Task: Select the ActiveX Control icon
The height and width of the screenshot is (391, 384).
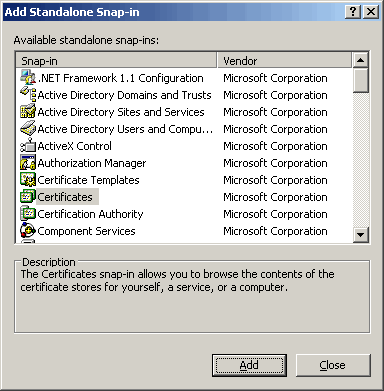Action: [x=28, y=146]
